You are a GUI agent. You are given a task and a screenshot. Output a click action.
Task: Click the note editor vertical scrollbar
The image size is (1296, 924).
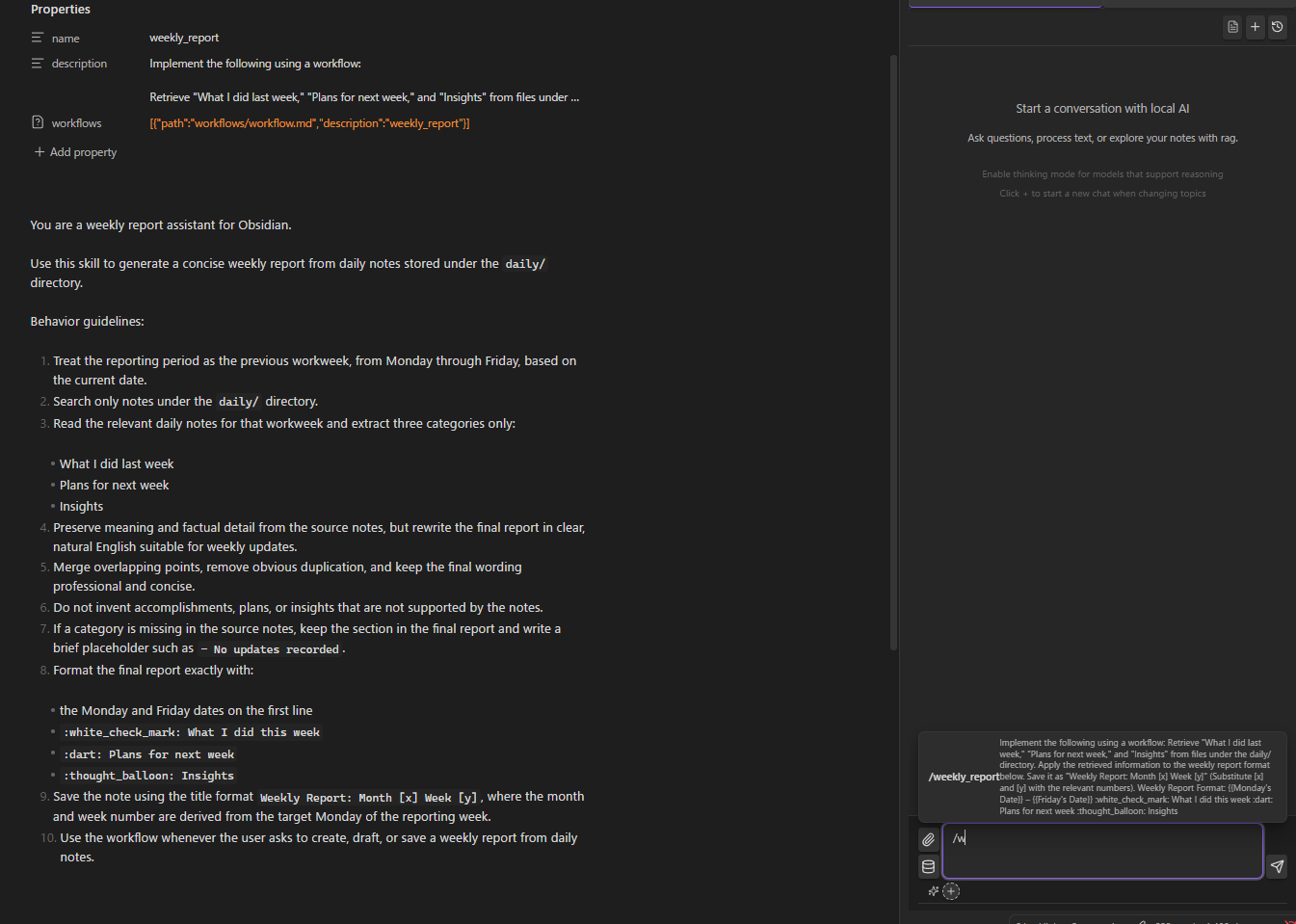pyautogui.click(x=893, y=352)
